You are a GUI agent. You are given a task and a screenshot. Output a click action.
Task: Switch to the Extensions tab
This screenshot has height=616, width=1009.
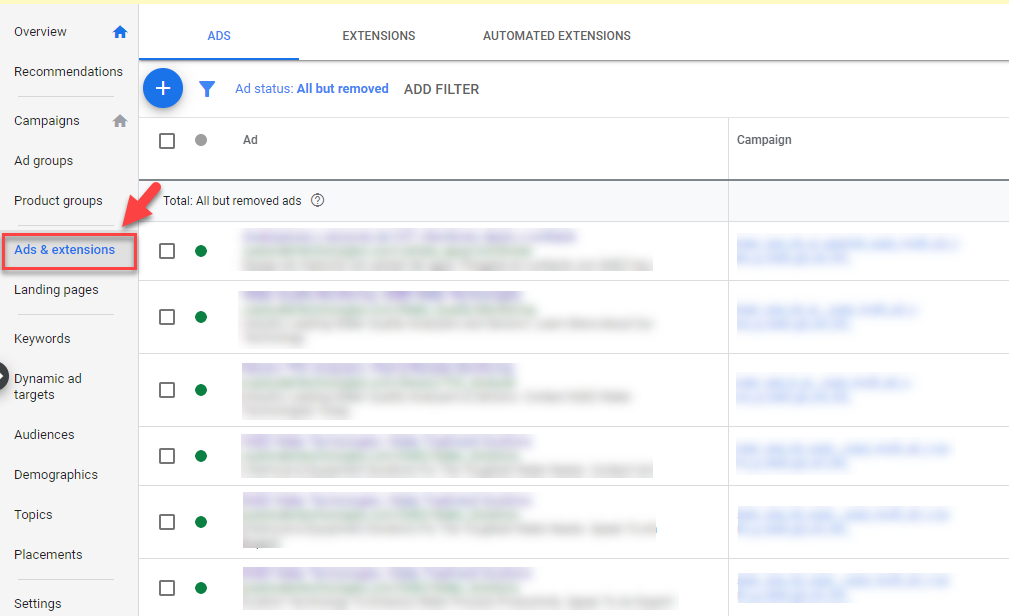(x=378, y=36)
